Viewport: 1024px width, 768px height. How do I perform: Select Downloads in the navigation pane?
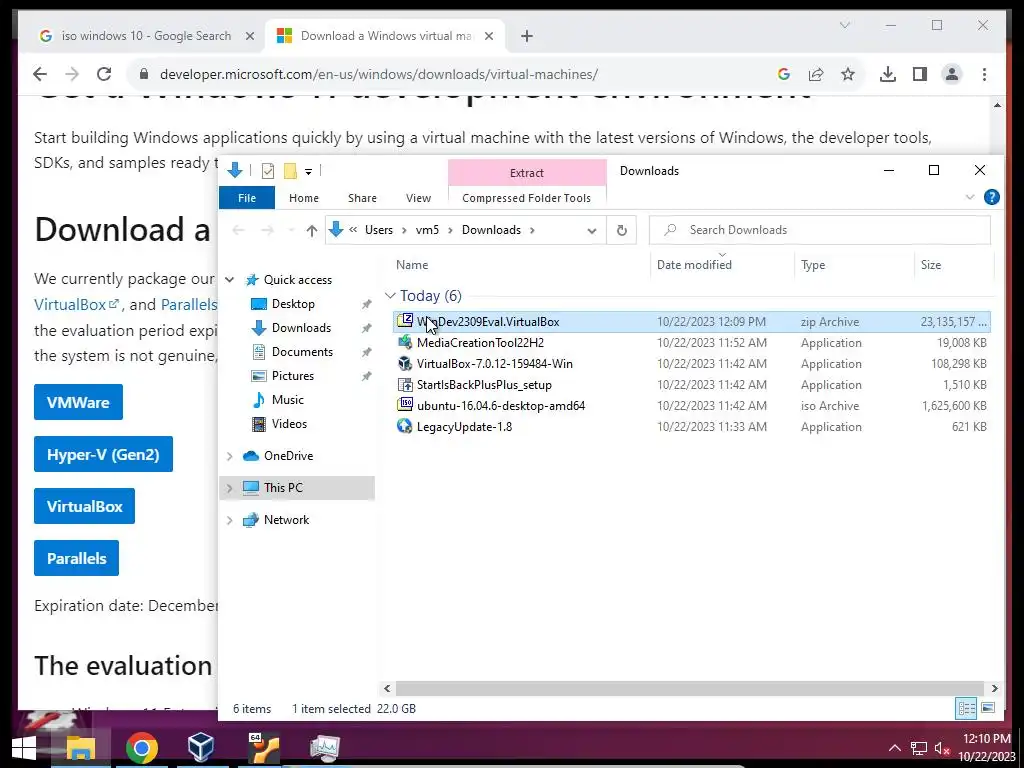(301, 328)
